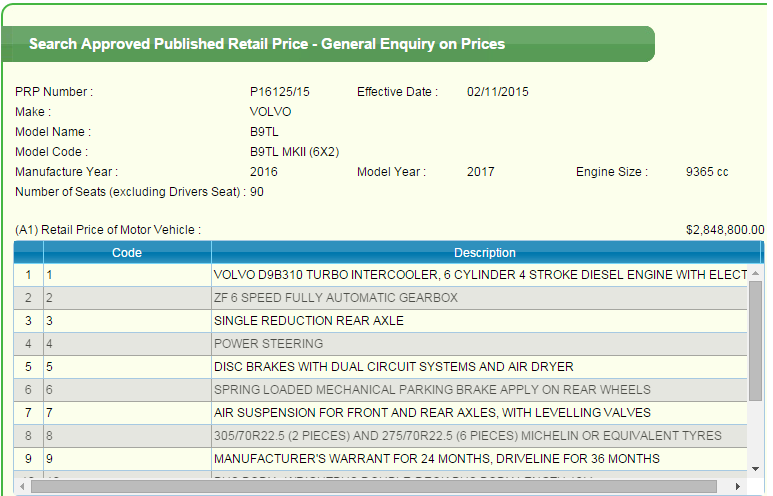This screenshot has height=496, width=773.
Task: Click the Manufacture Year label
Action: click(67, 172)
